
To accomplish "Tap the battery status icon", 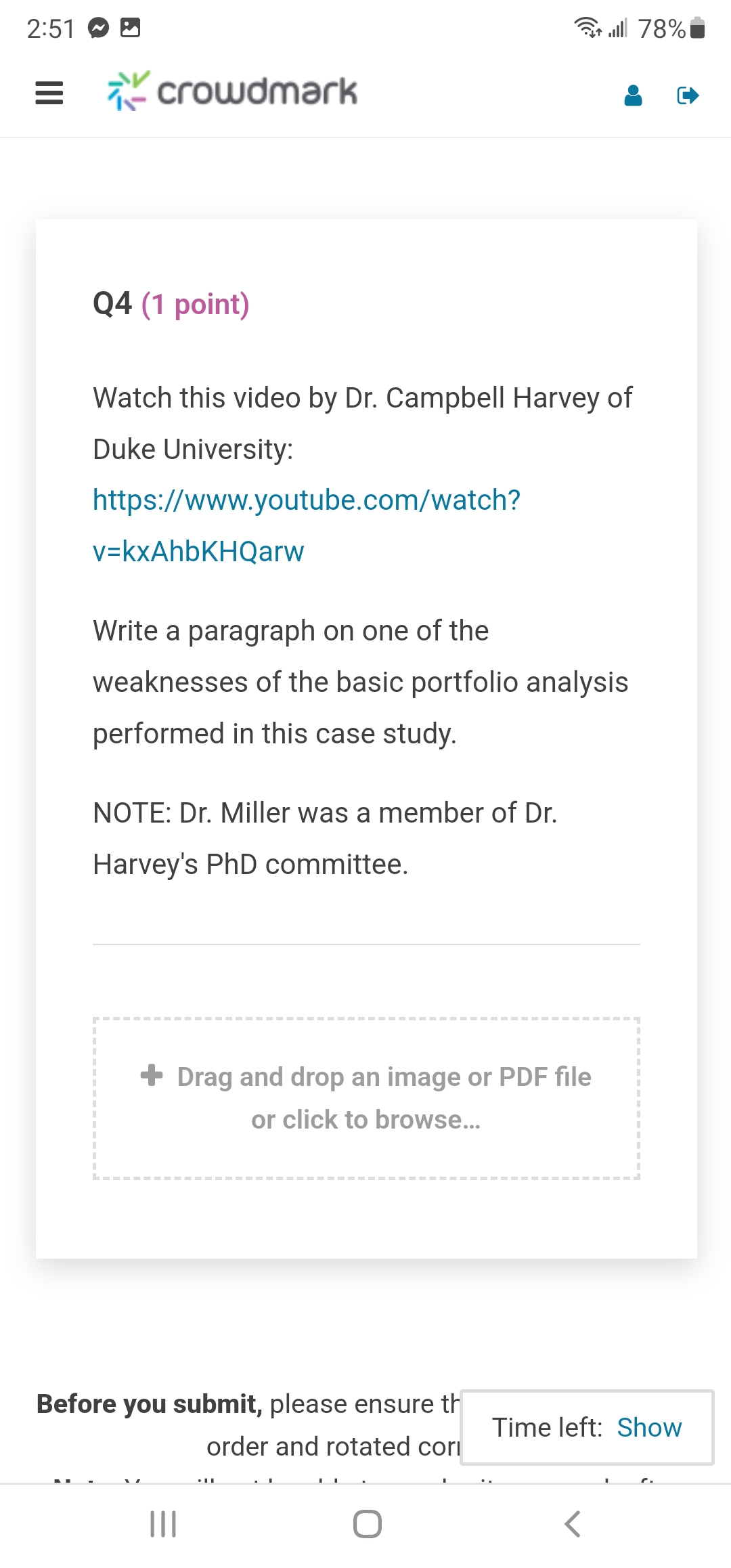I will [698, 28].
